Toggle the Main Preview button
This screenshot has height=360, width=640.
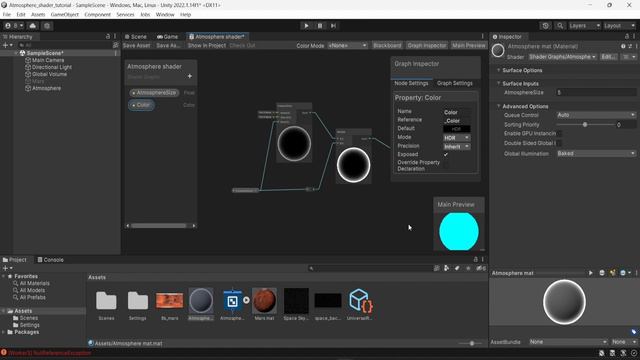click(x=469, y=45)
